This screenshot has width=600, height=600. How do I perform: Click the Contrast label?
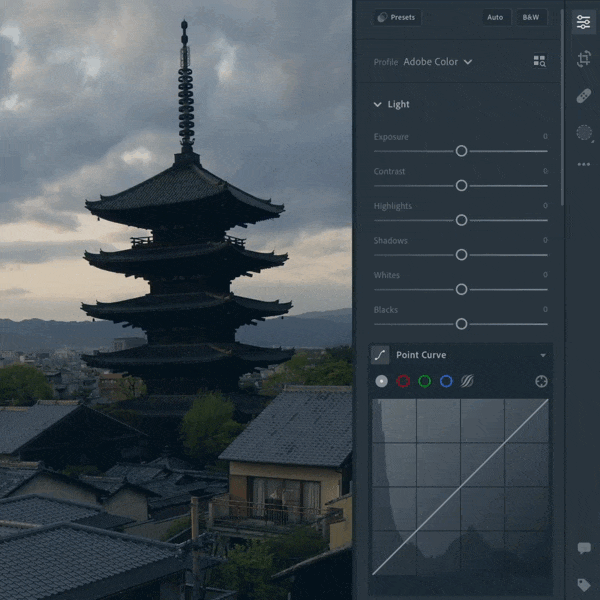tap(389, 171)
